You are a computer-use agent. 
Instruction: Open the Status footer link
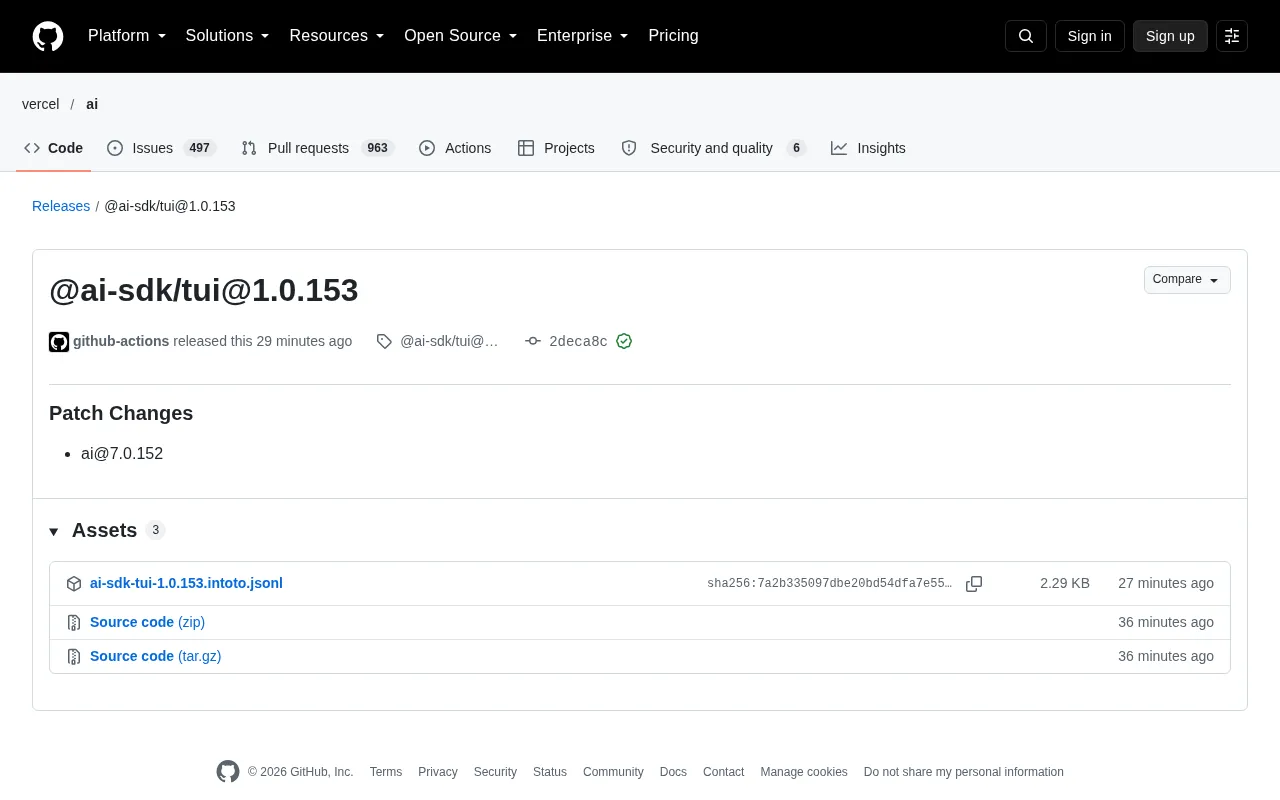click(550, 772)
